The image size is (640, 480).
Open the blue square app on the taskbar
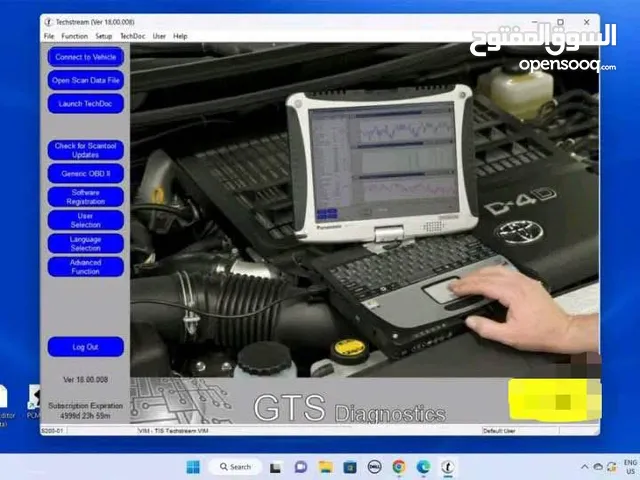point(350,467)
